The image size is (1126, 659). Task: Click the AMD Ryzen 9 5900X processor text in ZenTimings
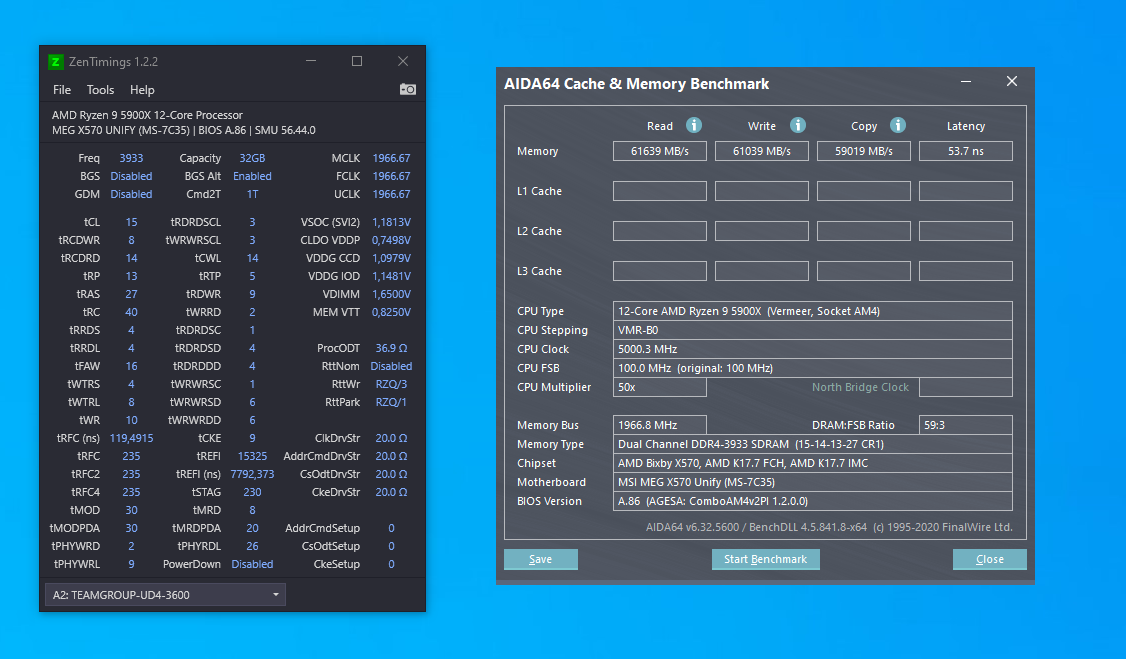coord(147,115)
